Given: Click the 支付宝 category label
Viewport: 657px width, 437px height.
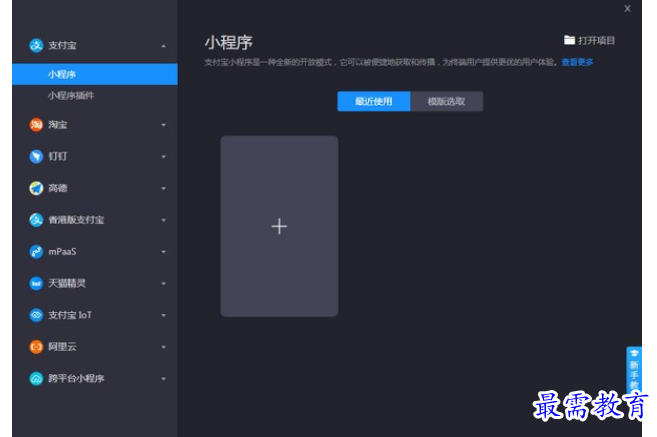Looking at the screenshot, I should (62, 45).
